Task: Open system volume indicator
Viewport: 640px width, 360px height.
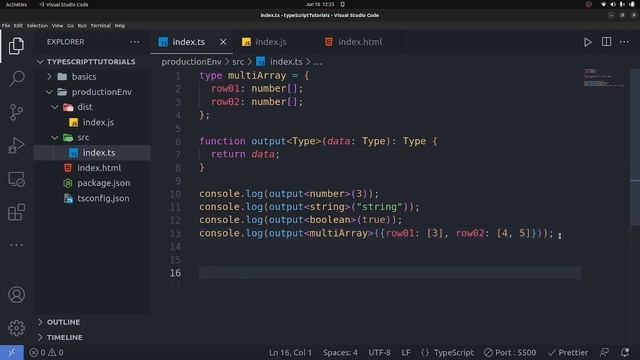Action: [613, 4]
